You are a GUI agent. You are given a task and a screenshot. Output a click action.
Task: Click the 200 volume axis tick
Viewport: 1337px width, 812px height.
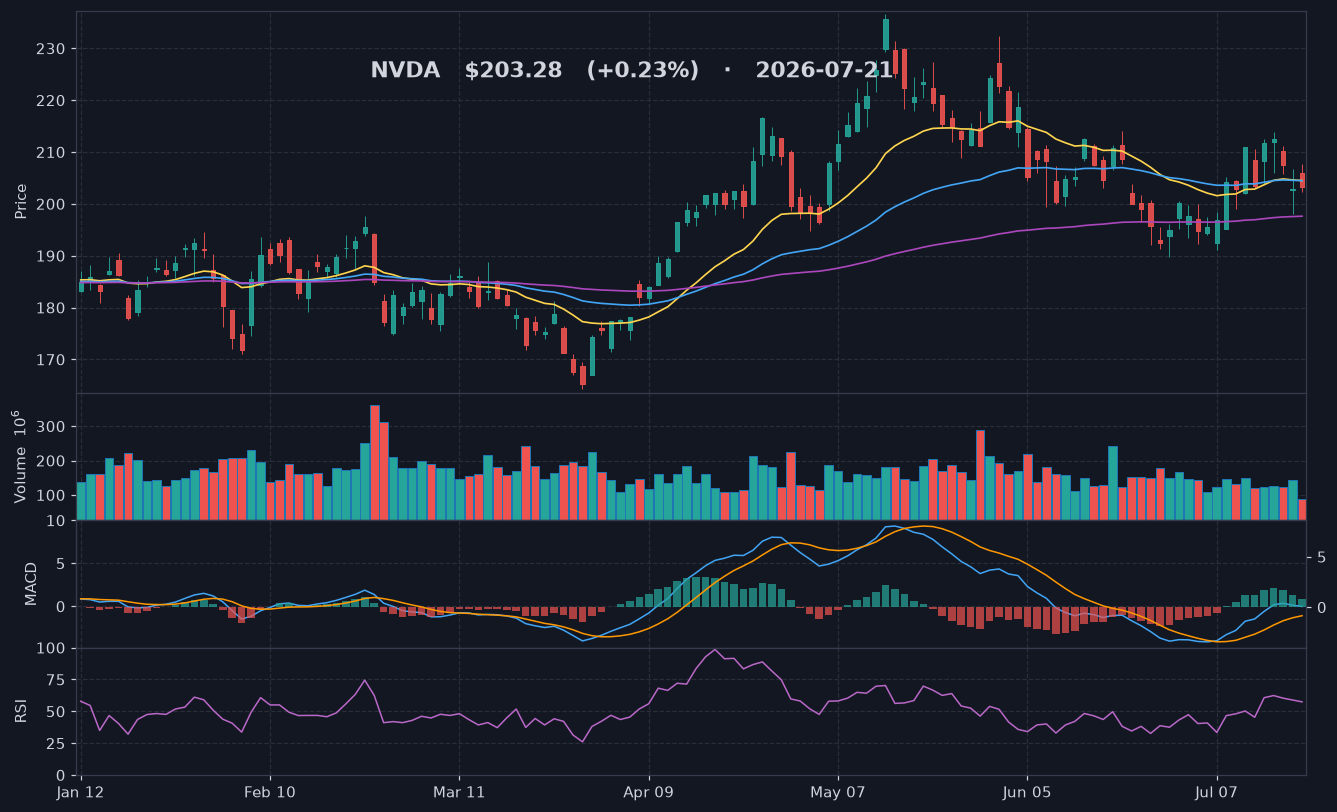[53, 462]
